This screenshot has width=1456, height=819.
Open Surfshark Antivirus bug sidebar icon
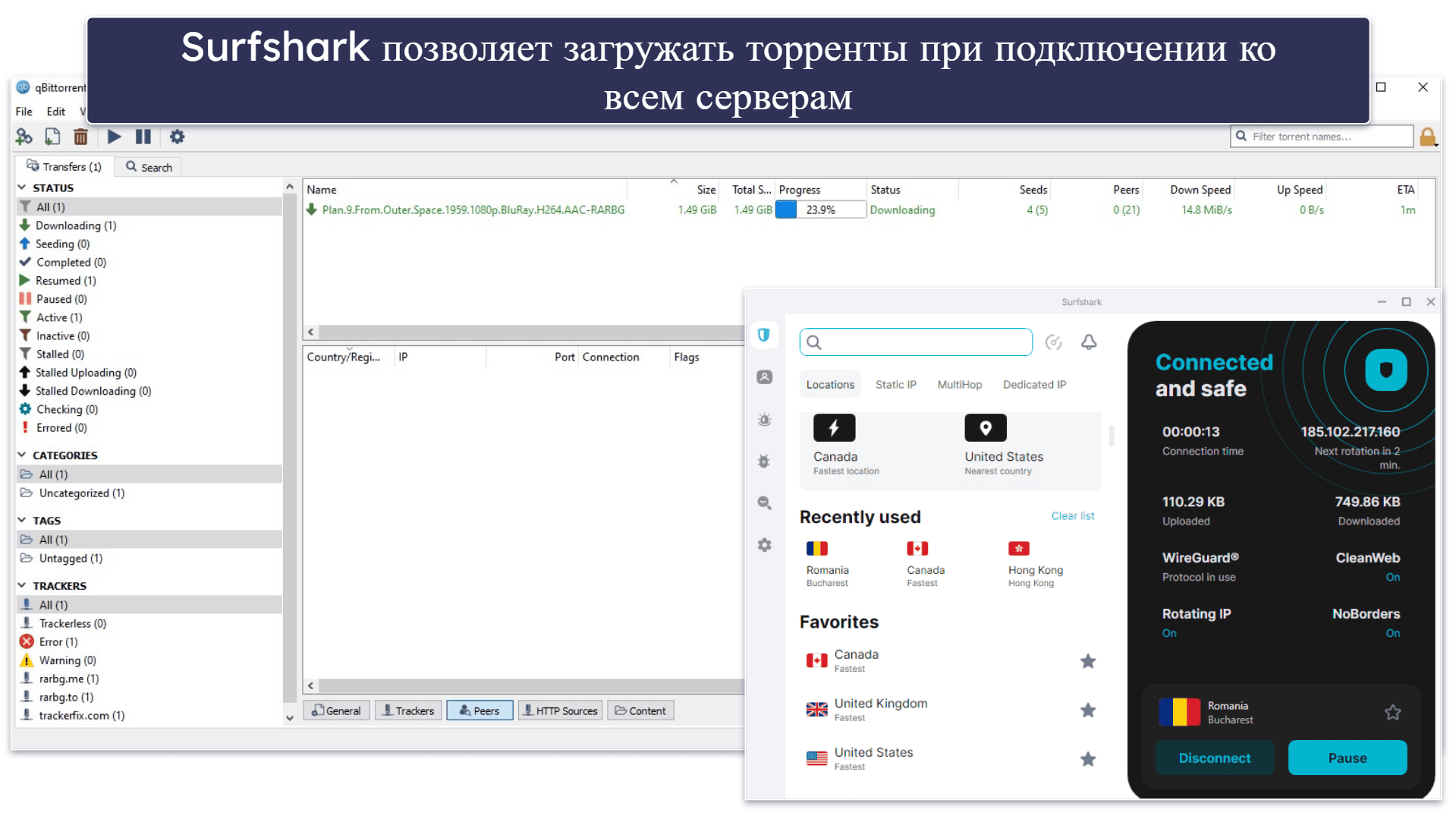point(764,461)
